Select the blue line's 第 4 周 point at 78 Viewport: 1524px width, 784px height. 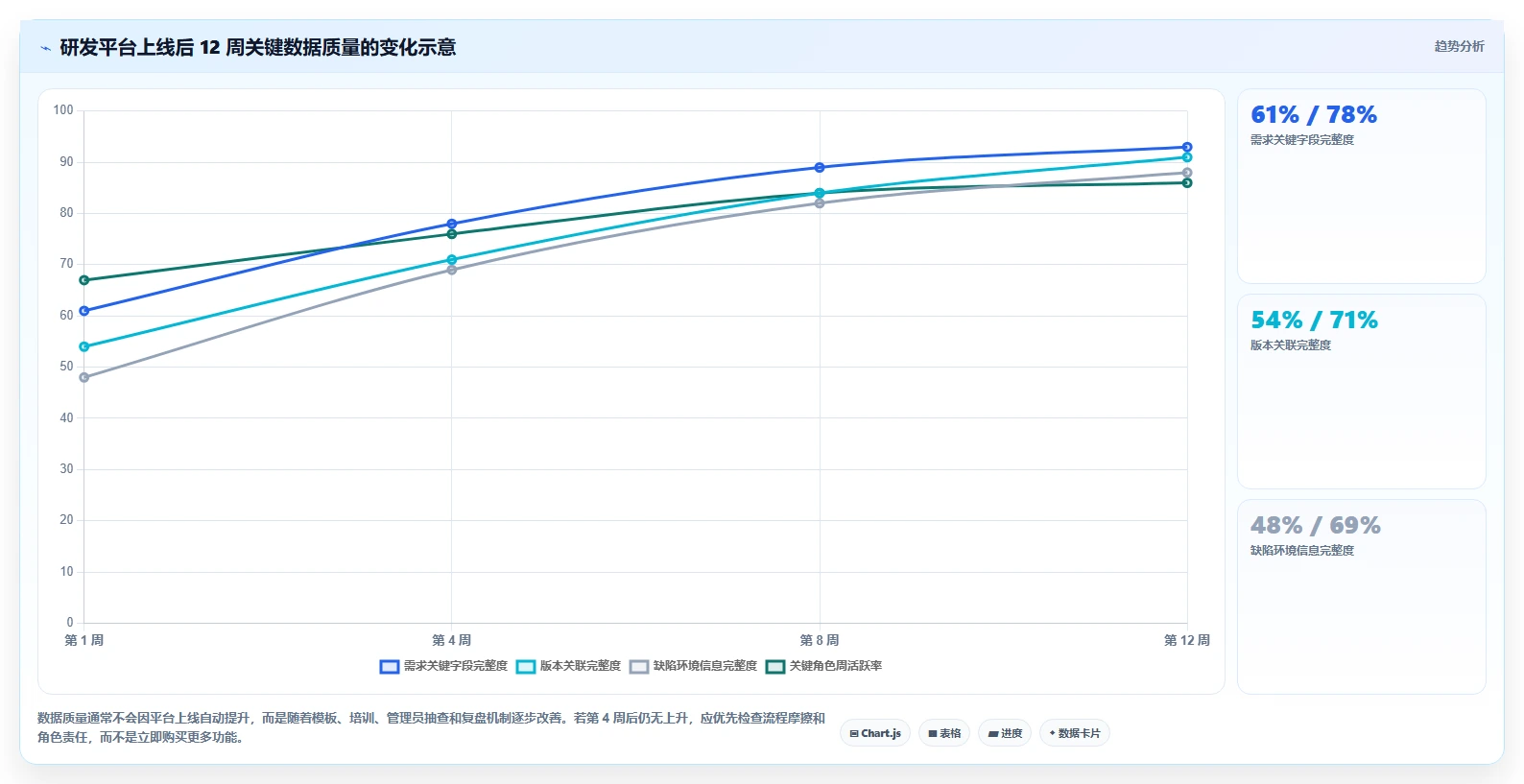[x=452, y=224]
